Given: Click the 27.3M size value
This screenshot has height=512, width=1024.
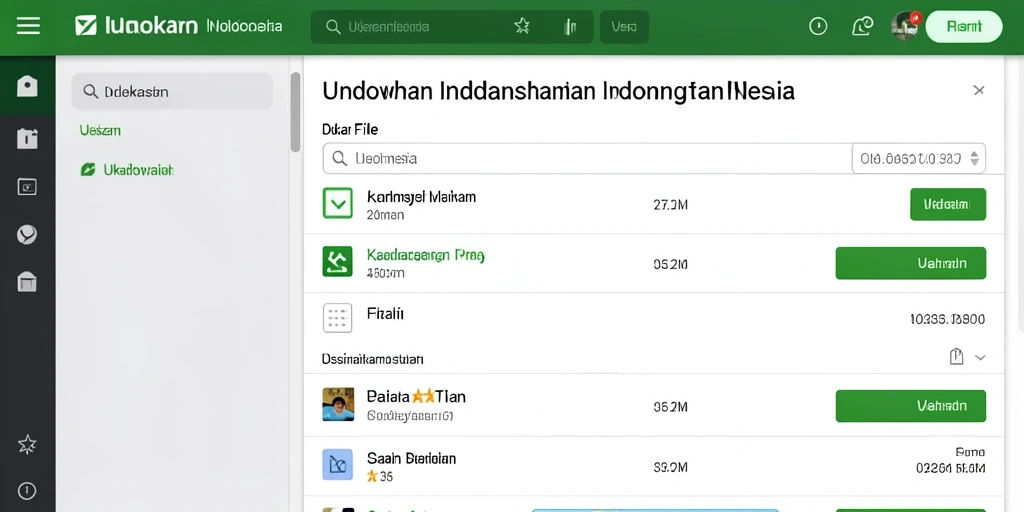Looking at the screenshot, I should (x=671, y=205).
